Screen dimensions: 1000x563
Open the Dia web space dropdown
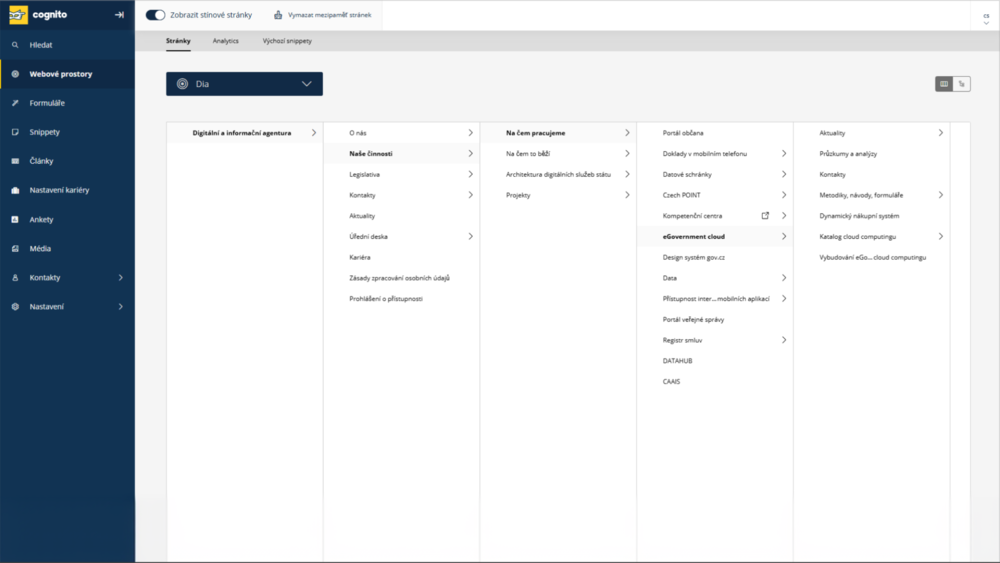[x=244, y=84]
